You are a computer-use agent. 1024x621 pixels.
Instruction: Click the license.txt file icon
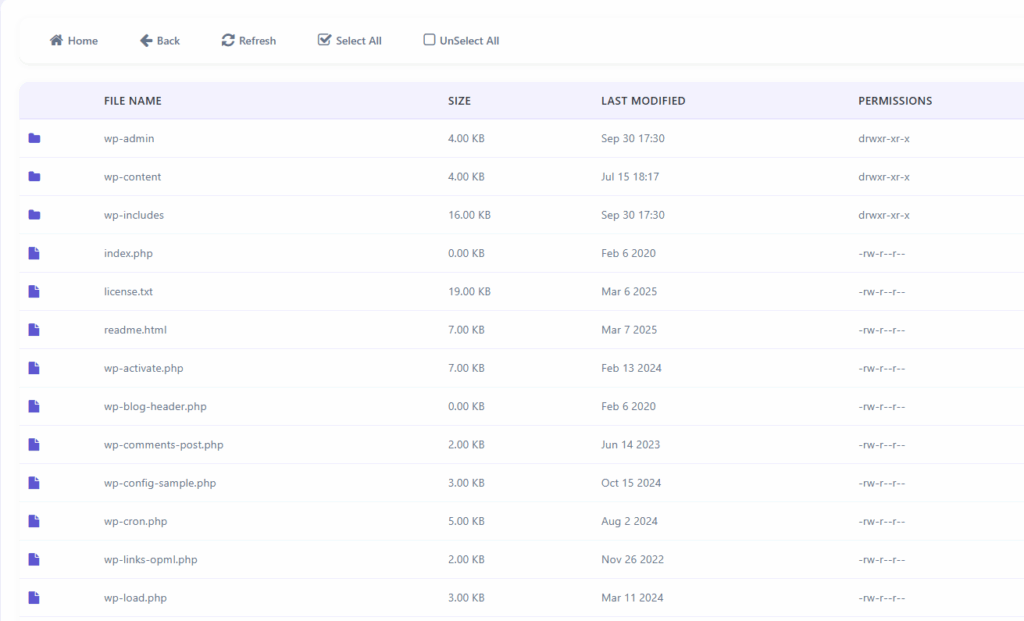pos(34,292)
